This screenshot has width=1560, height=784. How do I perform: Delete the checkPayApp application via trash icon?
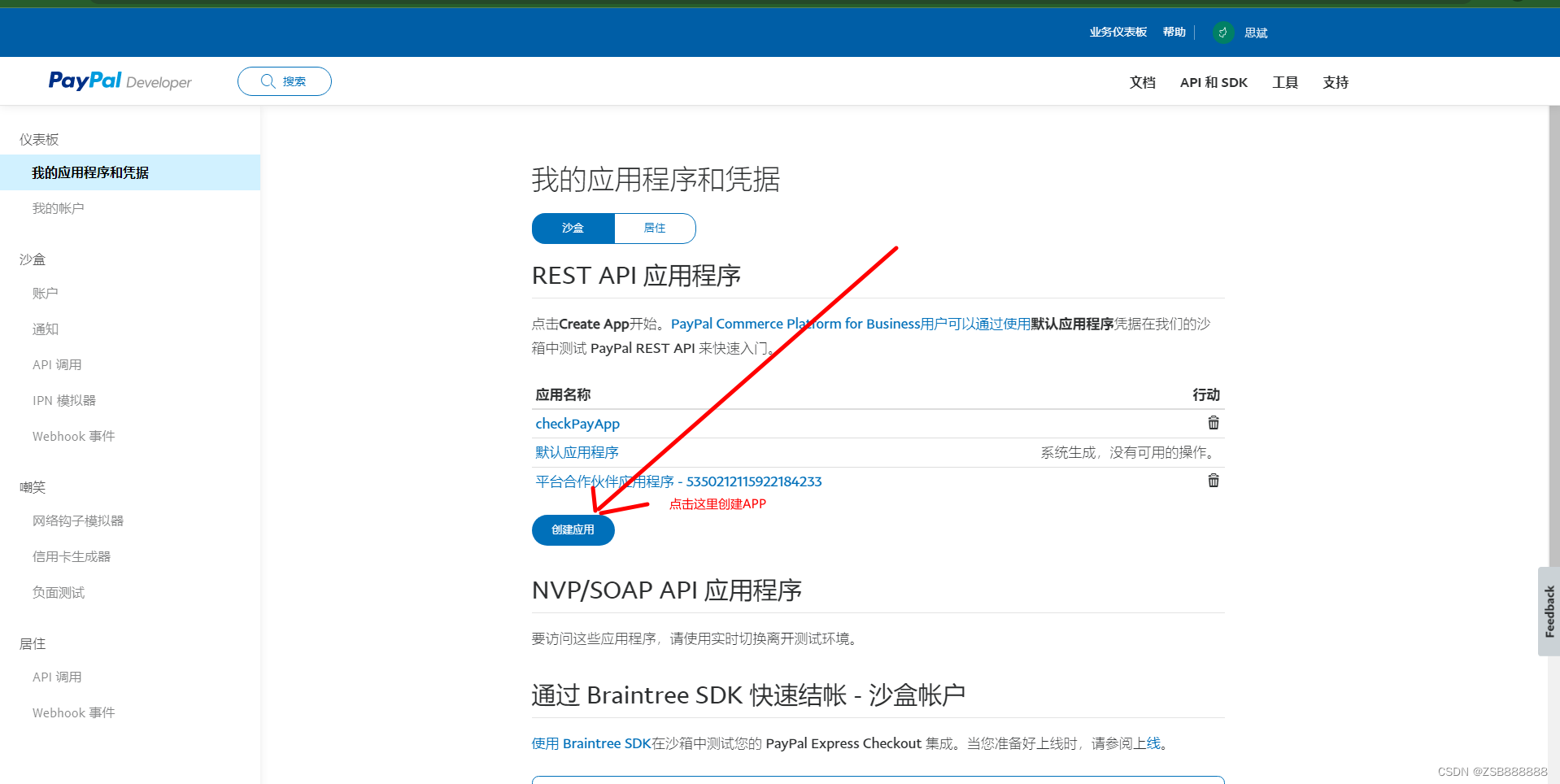tap(1214, 423)
